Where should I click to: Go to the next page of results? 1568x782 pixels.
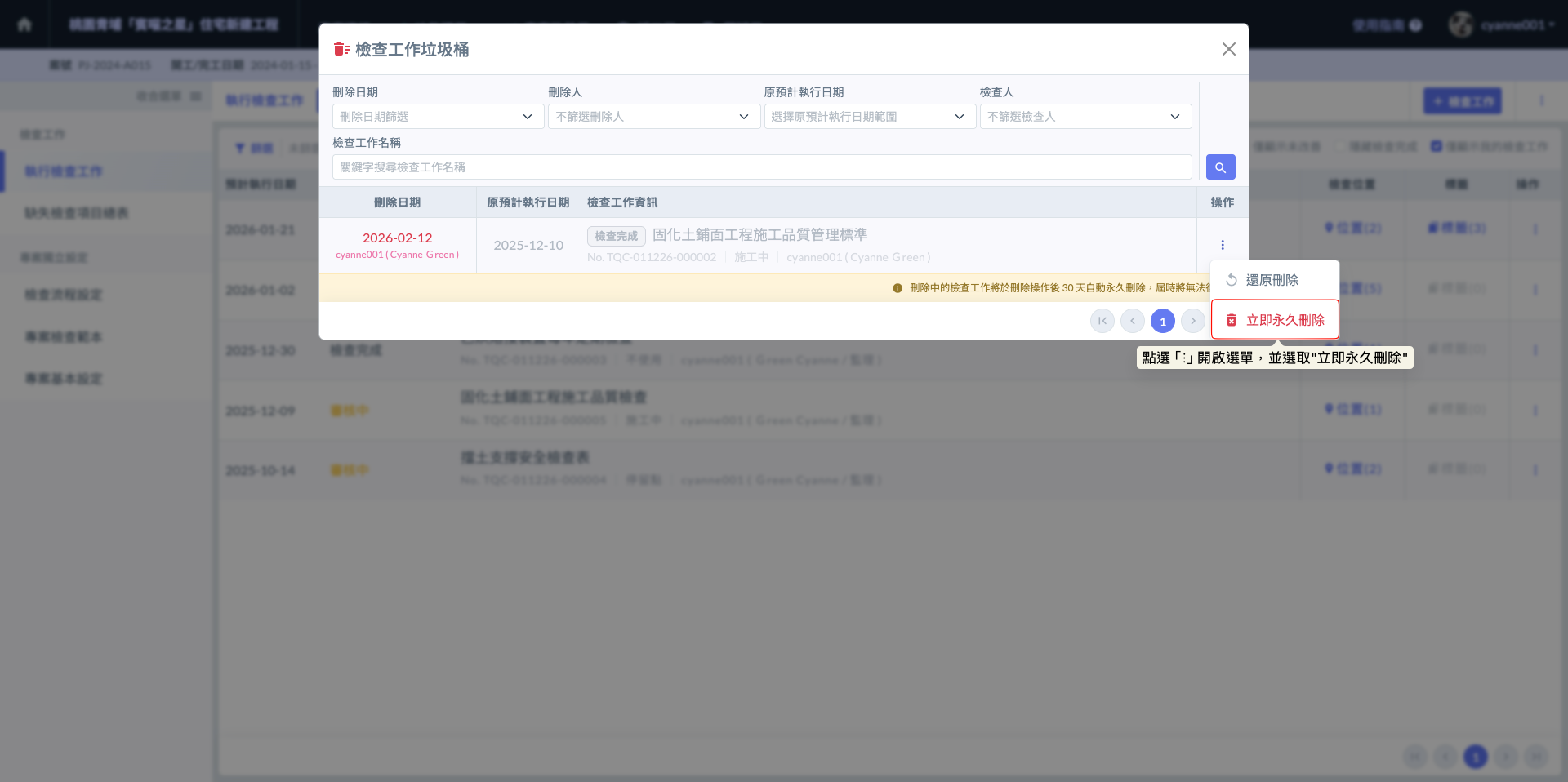coord(1192,321)
